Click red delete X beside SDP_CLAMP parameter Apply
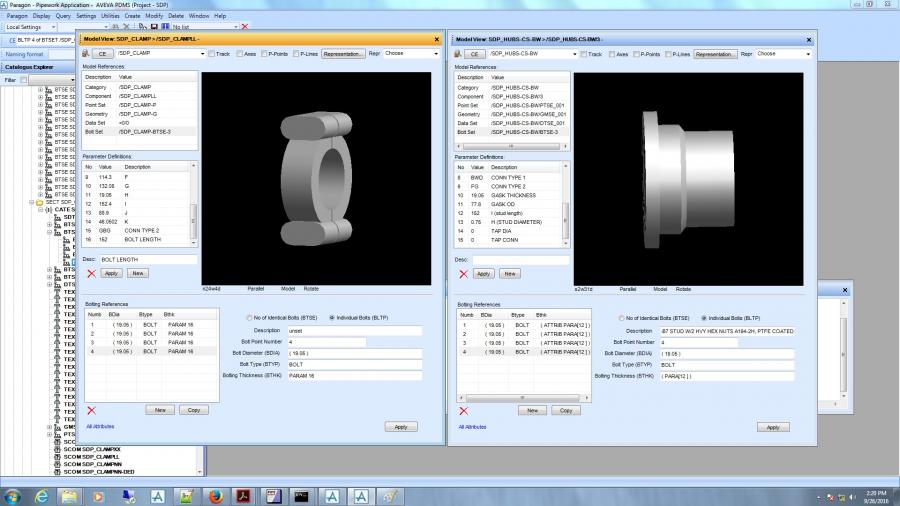Viewport: 900px width, 506px height. 91,274
